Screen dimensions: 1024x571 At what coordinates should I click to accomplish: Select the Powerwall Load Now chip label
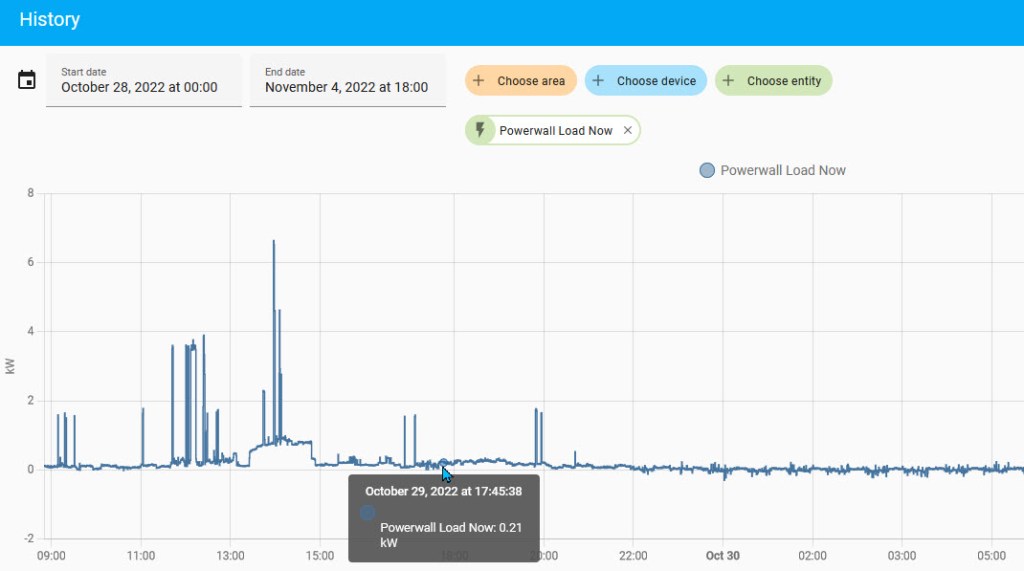[556, 131]
